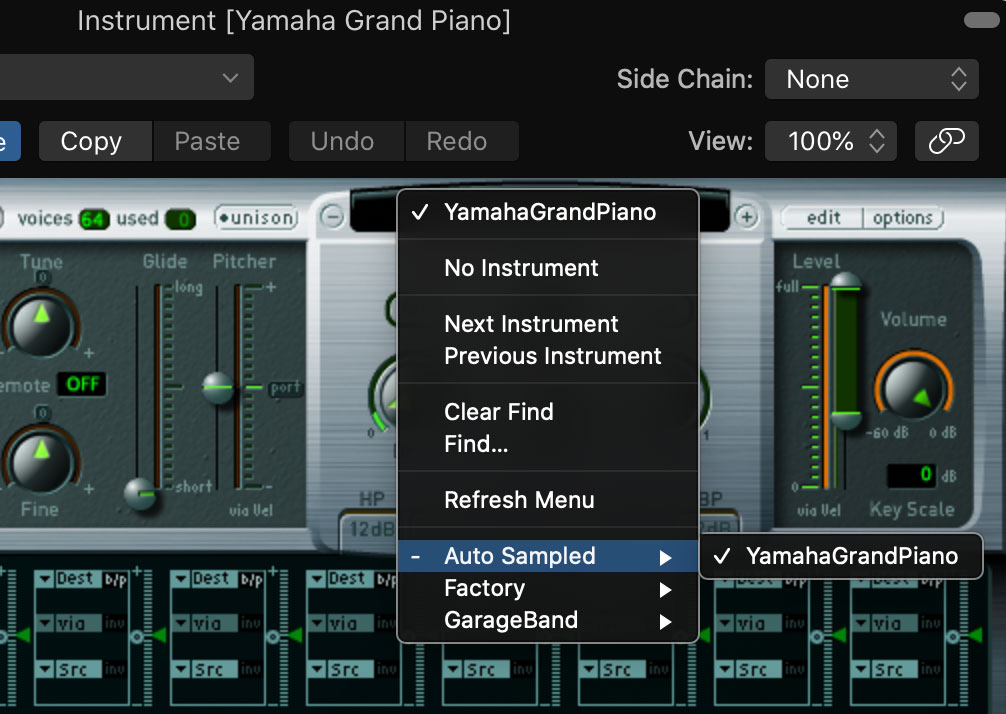Expand the Auto Sampled submenu arrow

coord(665,557)
